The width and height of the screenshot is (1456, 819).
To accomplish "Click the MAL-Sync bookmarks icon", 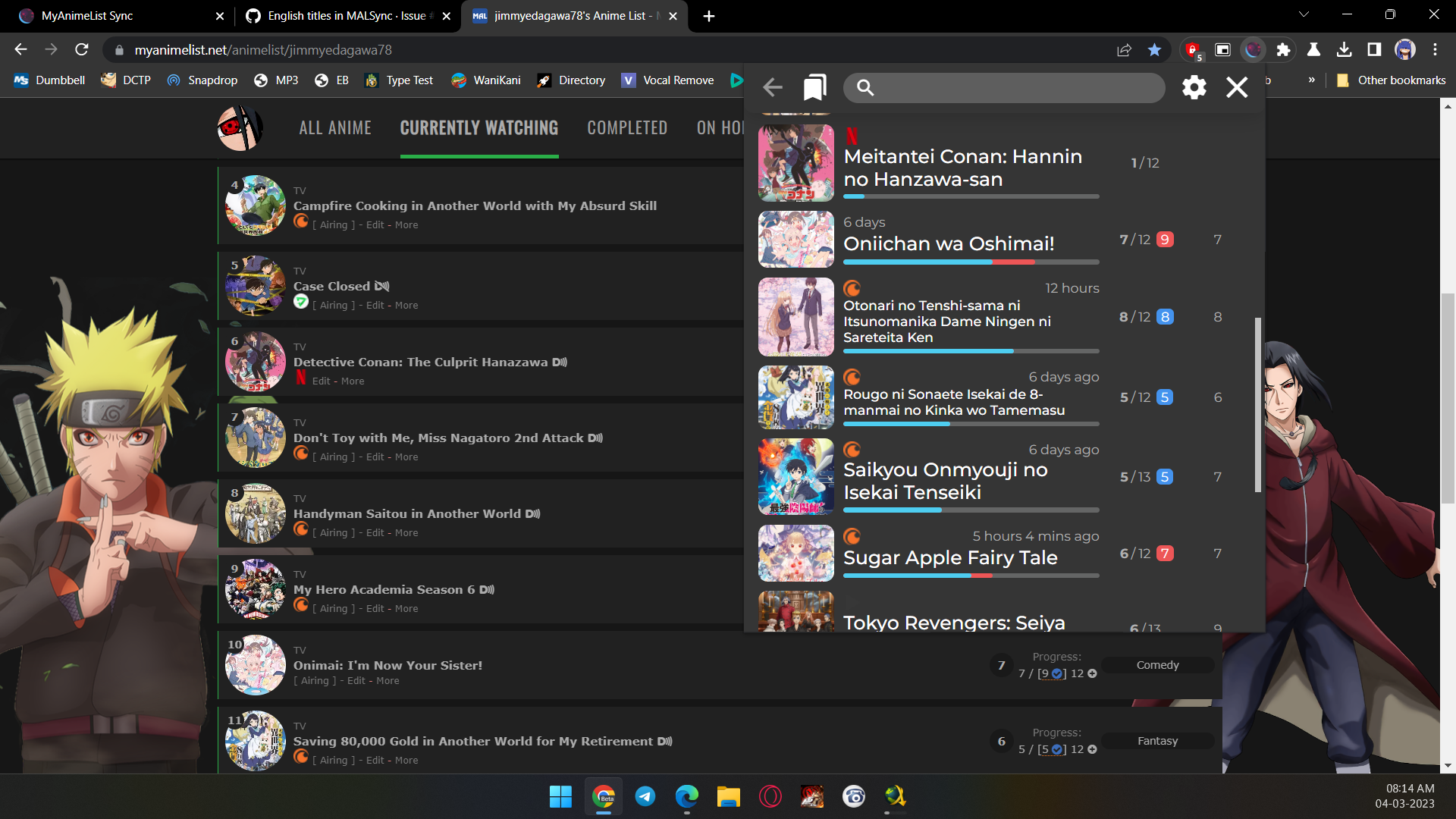I will [x=814, y=87].
